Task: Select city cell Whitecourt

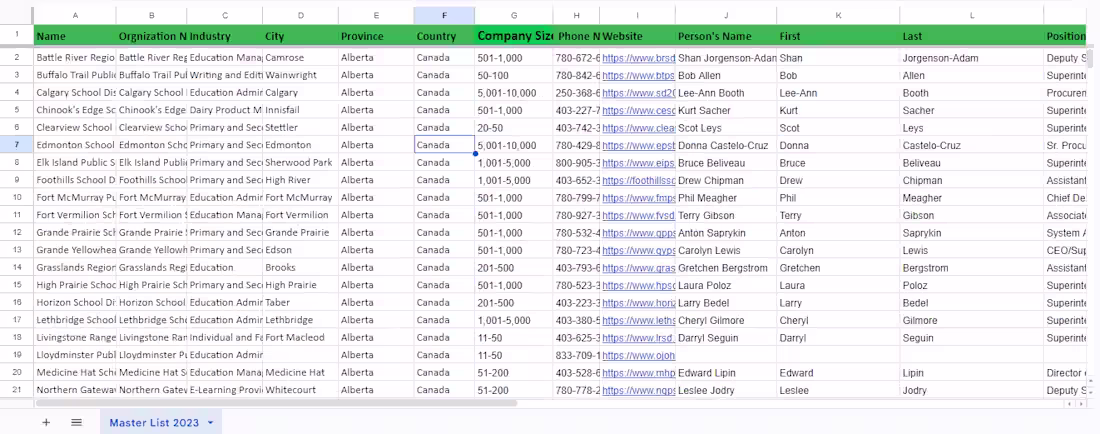Action: 300,390
